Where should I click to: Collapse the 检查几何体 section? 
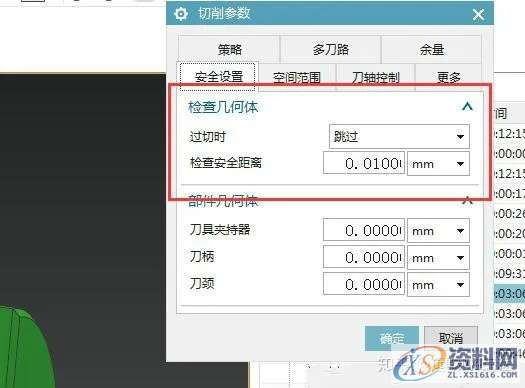tap(467, 107)
